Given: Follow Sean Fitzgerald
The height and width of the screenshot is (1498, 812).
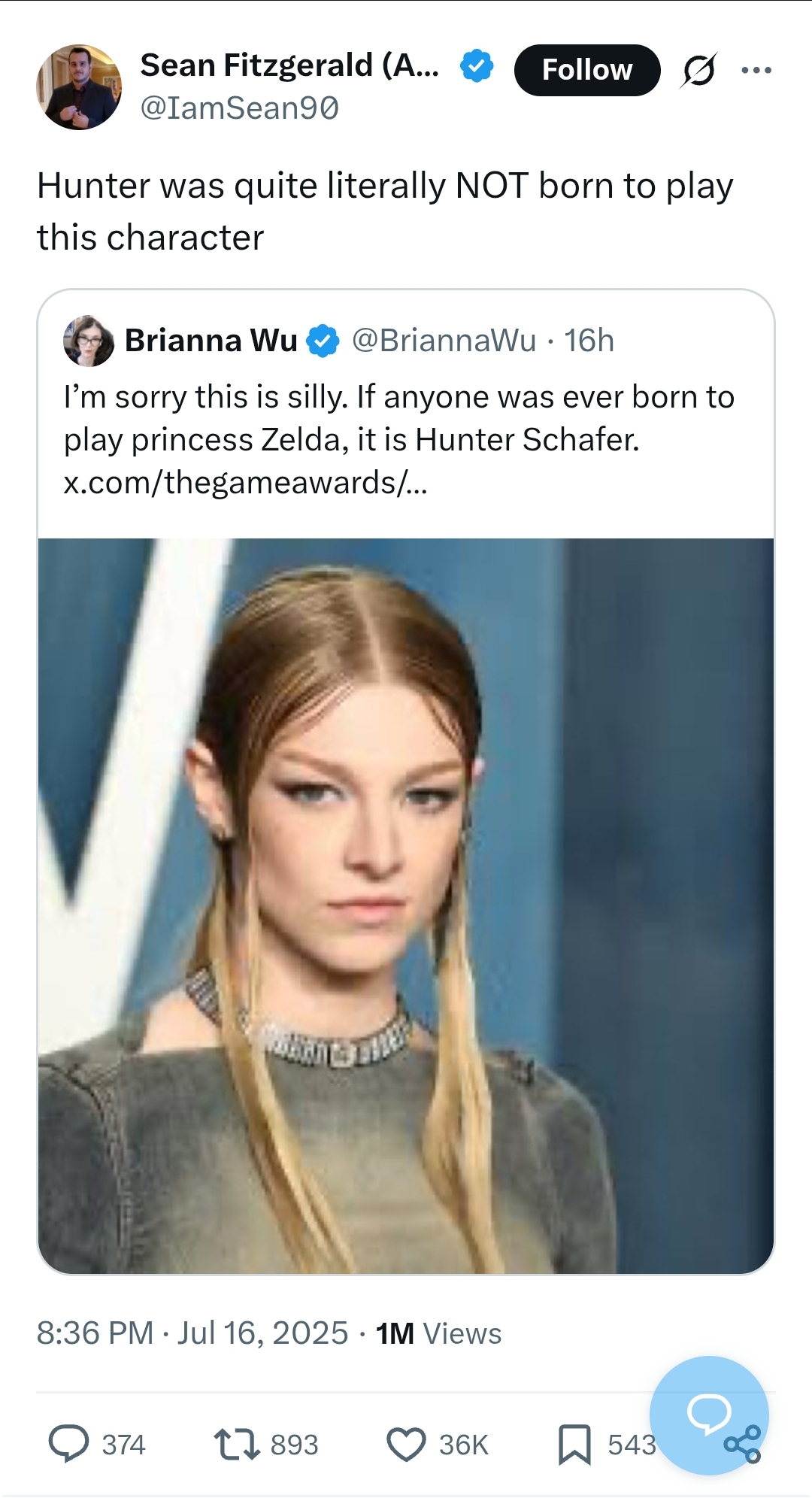Looking at the screenshot, I should click(587, 70).
